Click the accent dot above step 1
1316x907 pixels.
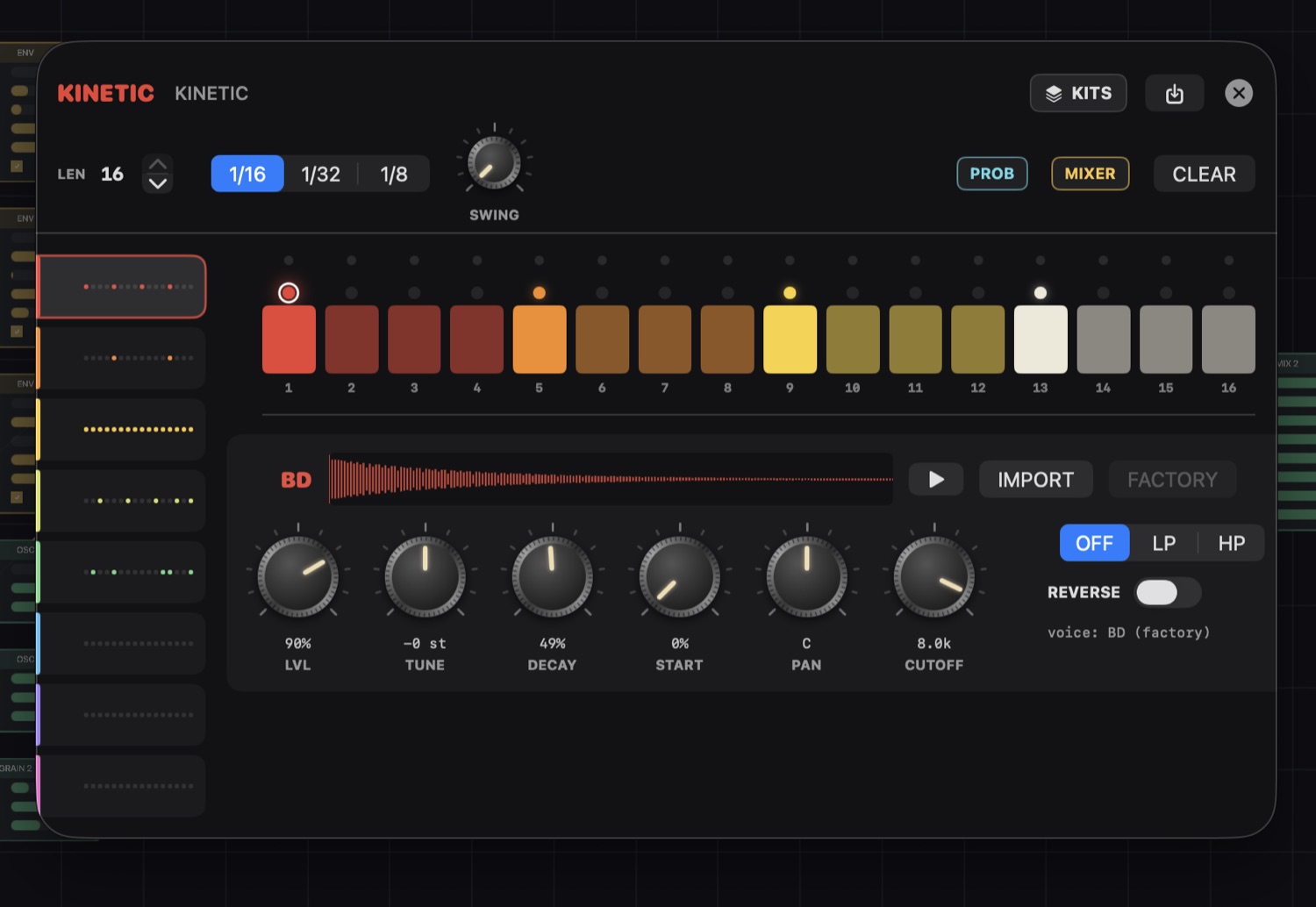pyautogui.click(x=289, y=293)
